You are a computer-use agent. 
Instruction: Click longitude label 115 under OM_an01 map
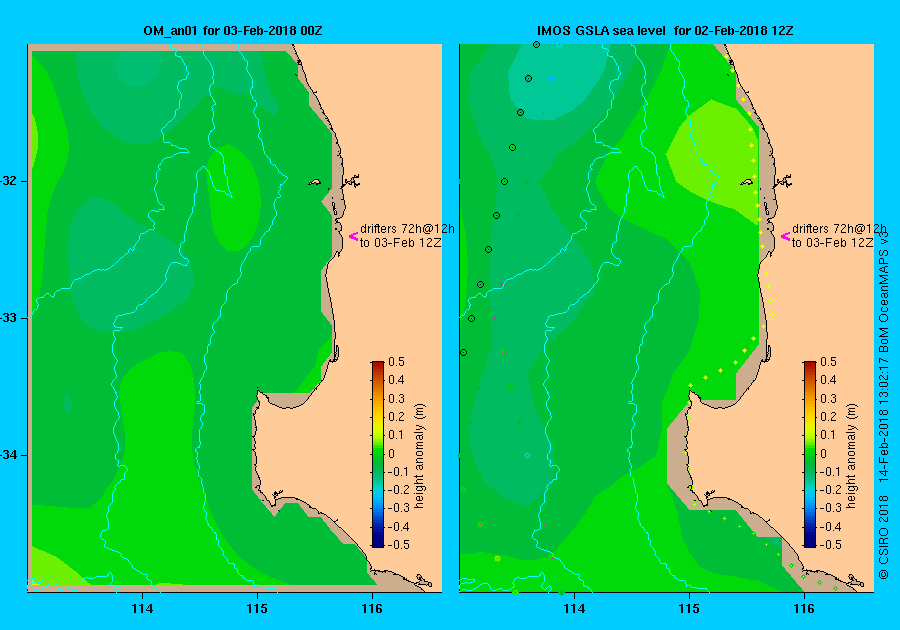pyautogui.click(x=257, y=609)
